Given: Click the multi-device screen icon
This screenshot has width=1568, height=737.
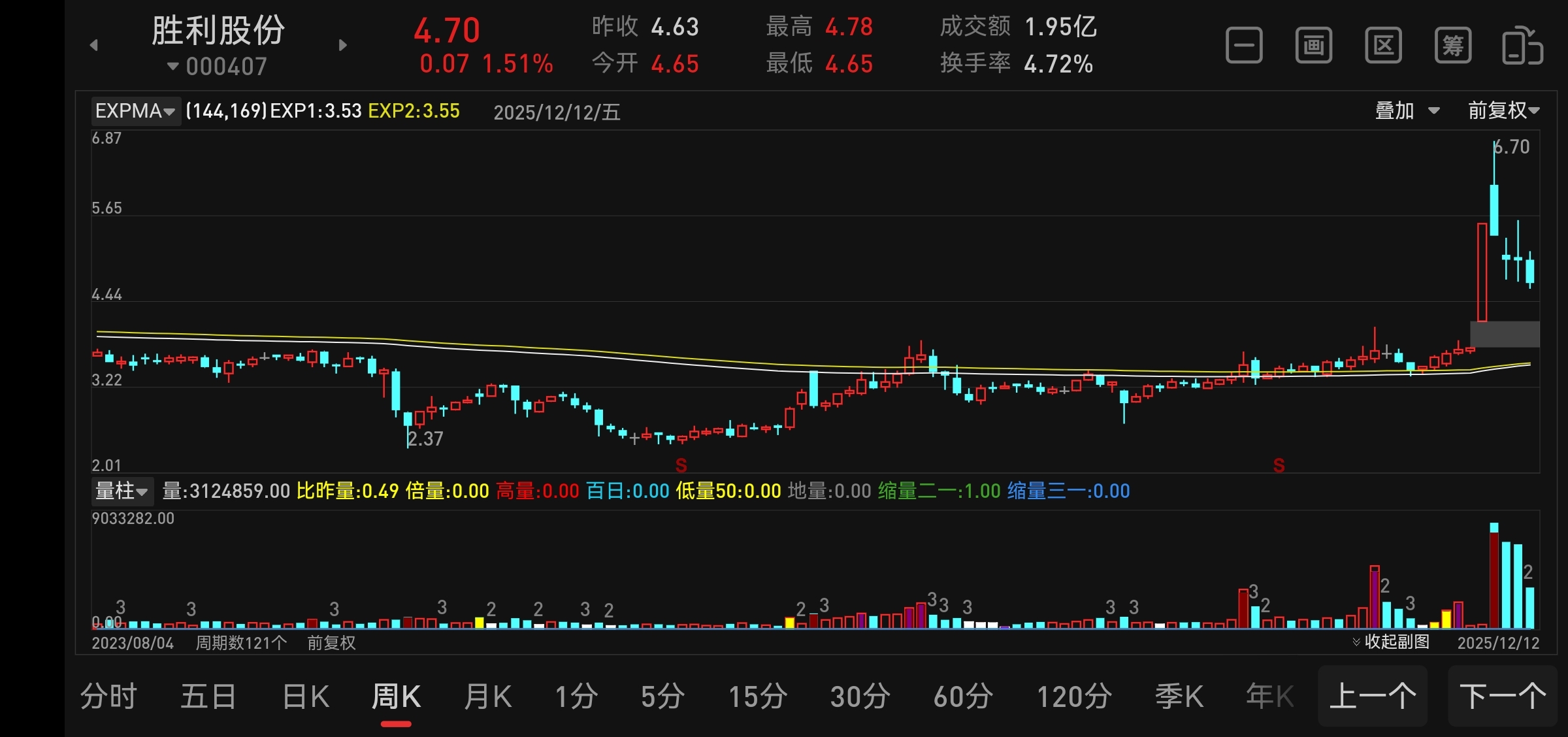Looking at the screenshot, I should (1522, 46).
